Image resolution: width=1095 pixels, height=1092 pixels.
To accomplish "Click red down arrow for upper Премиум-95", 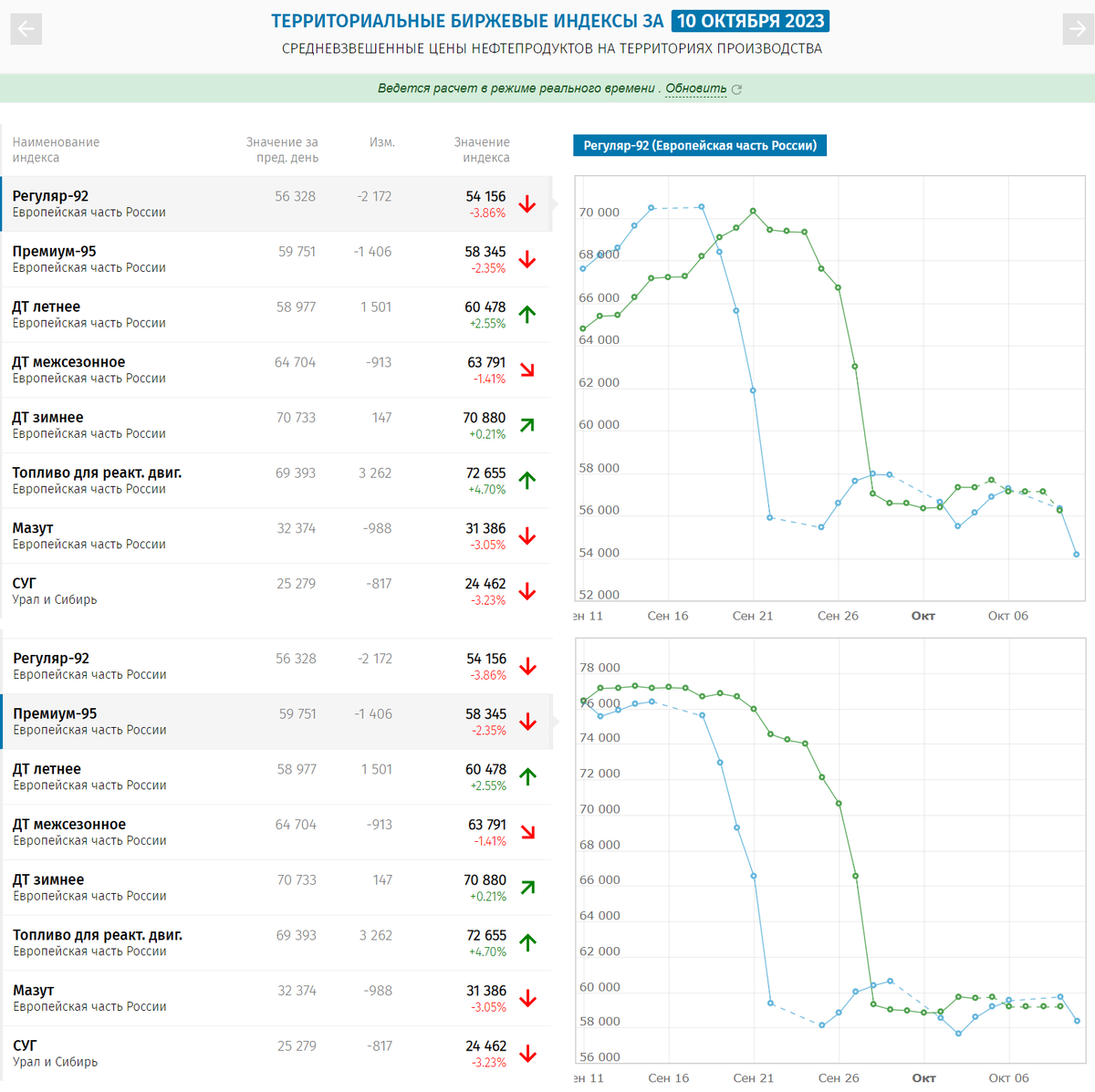I will coord(527,259).
